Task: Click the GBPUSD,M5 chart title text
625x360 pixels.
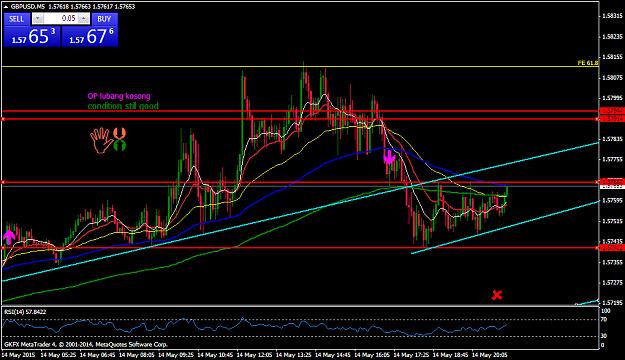Action: [x=28, y=7]
